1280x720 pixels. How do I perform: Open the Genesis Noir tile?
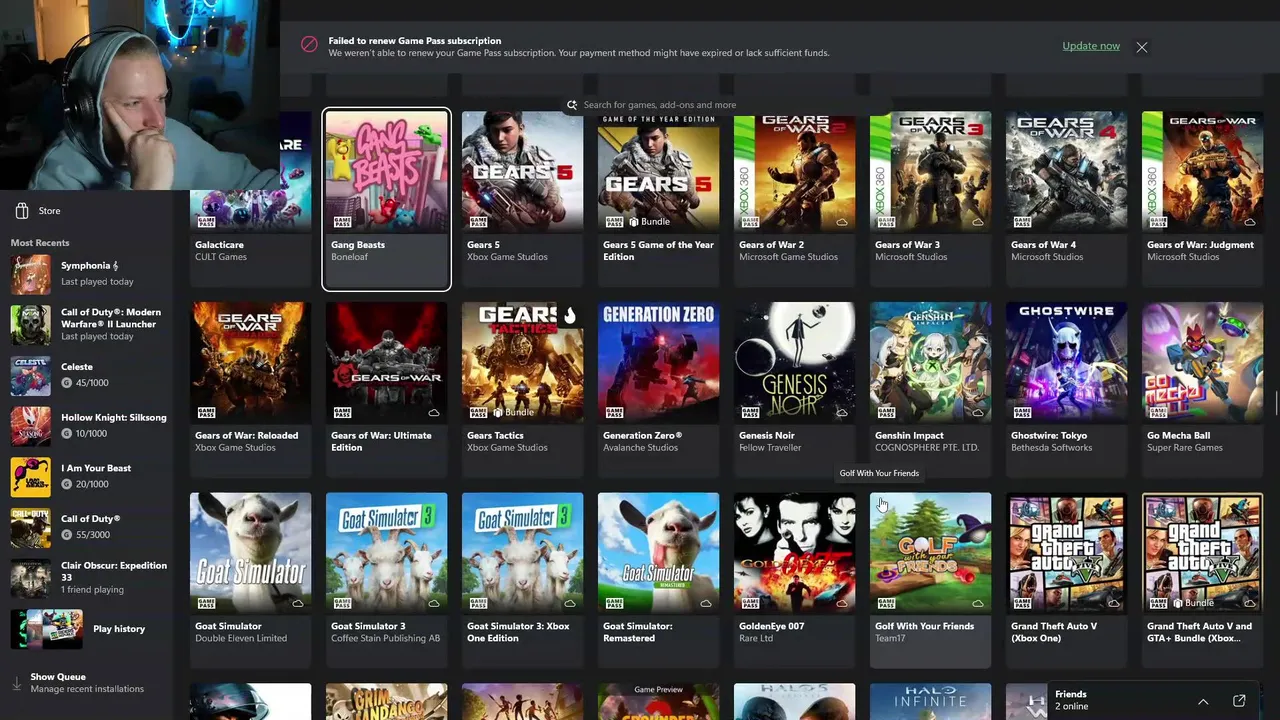point(794,389)
